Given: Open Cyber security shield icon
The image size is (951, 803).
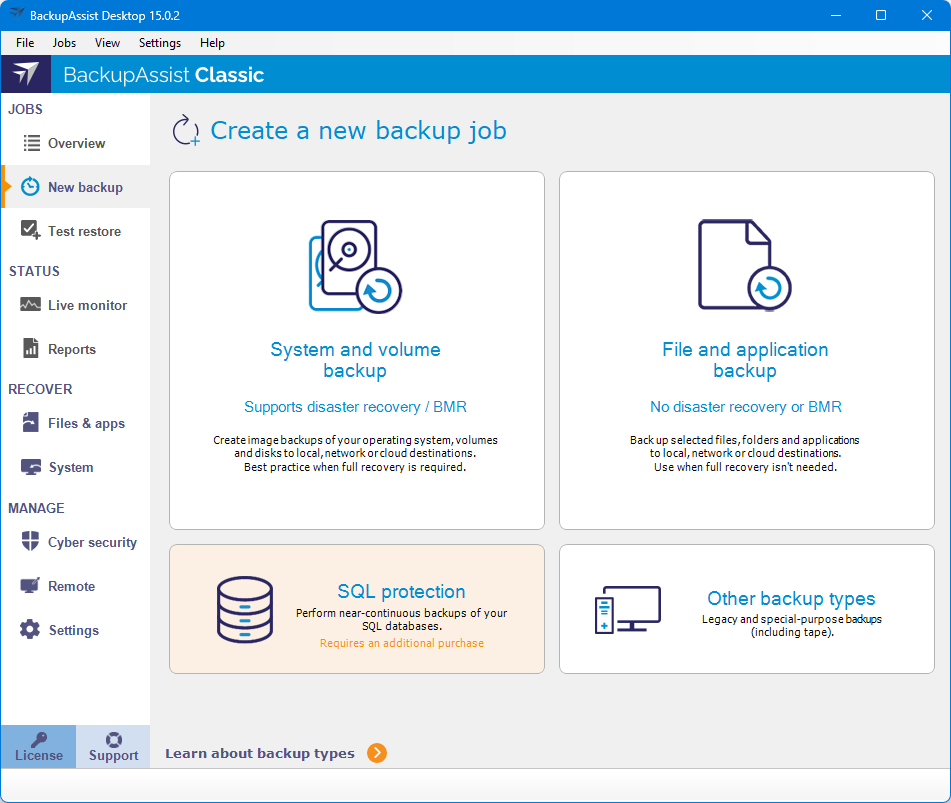Looking at the screenshot, I should 31,542.
